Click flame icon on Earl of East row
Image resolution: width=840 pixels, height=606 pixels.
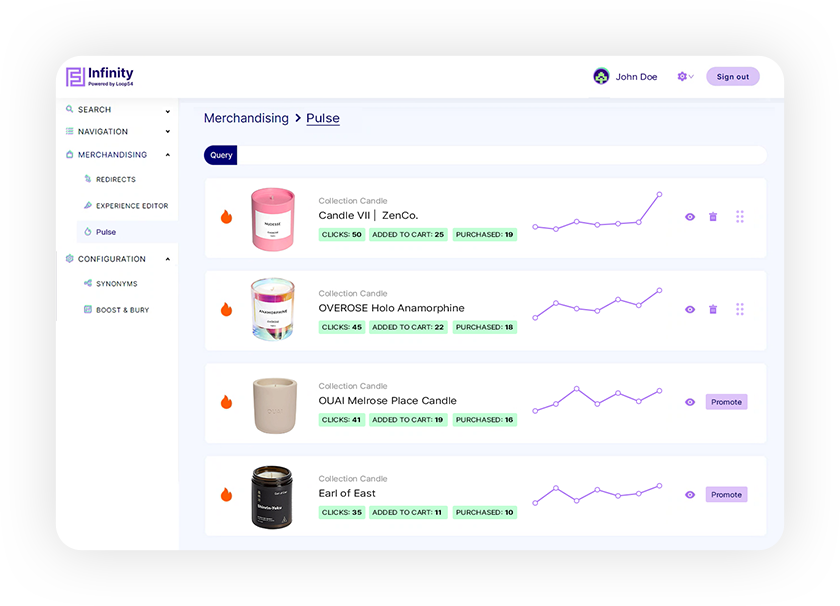tap(227, 495)
